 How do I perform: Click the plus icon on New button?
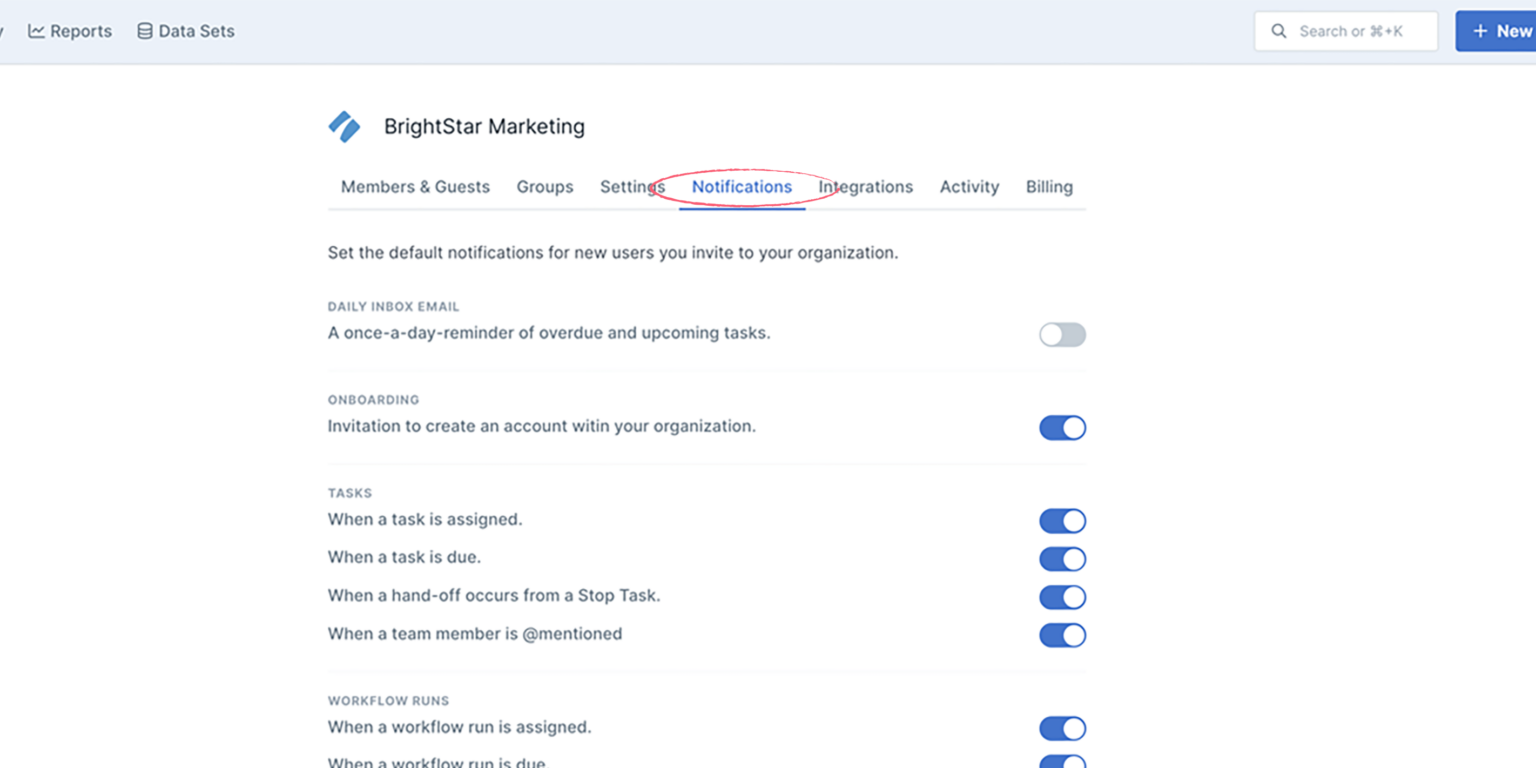click(x=1480, y=31)
